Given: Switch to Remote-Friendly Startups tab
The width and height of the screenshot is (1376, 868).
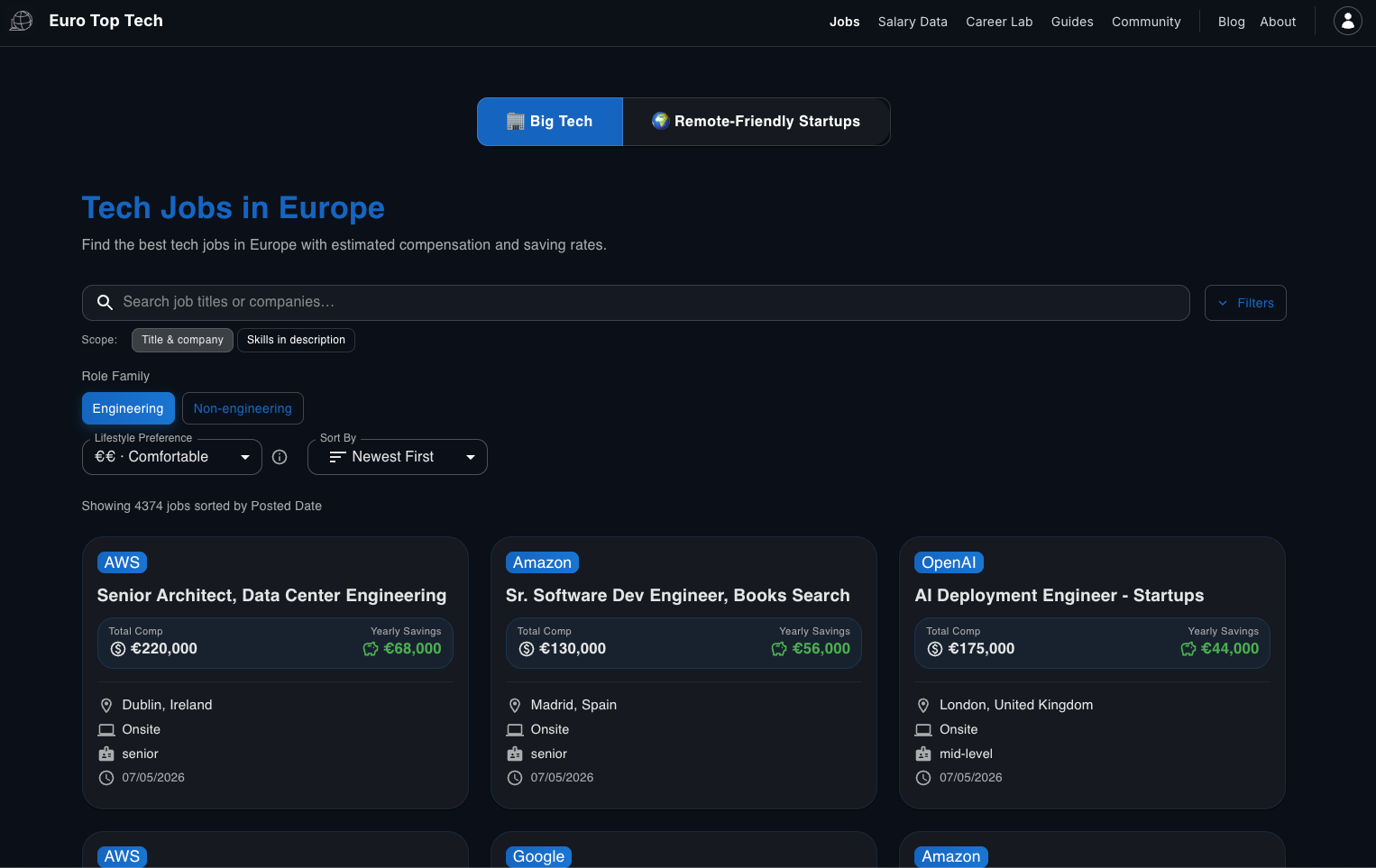Looking at the screenshot, I should (x=757, y=122).
